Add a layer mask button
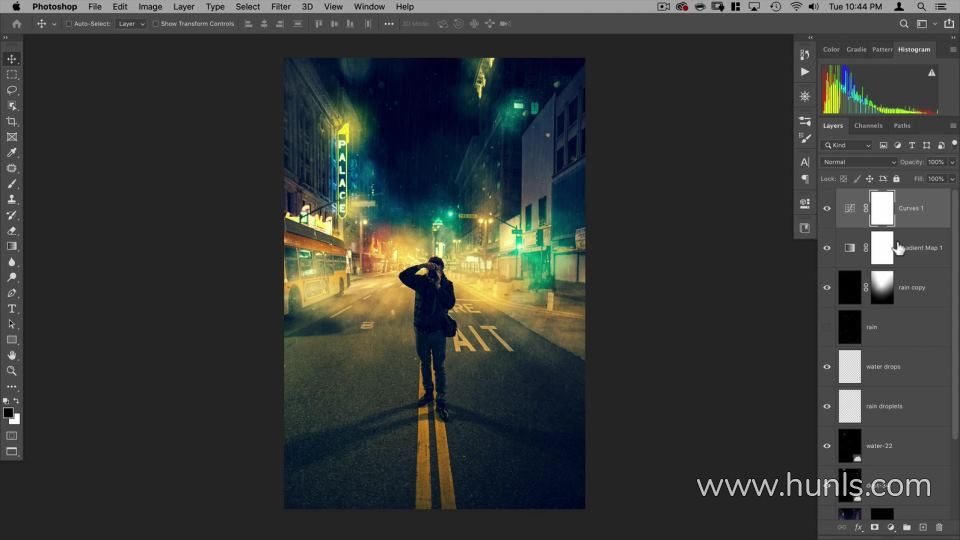 tap(874, 527)
